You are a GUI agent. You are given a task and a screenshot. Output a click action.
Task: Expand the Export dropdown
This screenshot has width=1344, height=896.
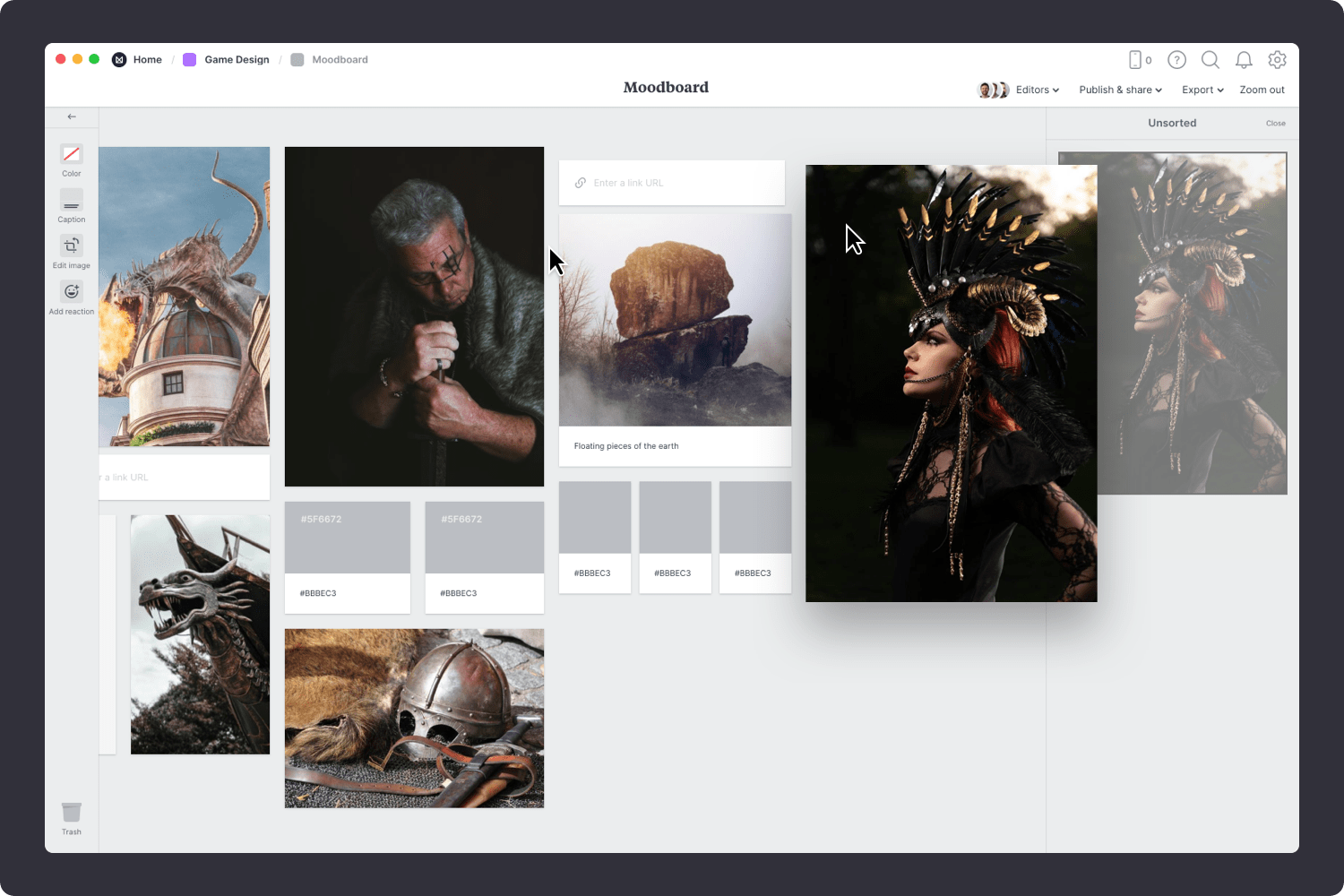(1202, 90)
